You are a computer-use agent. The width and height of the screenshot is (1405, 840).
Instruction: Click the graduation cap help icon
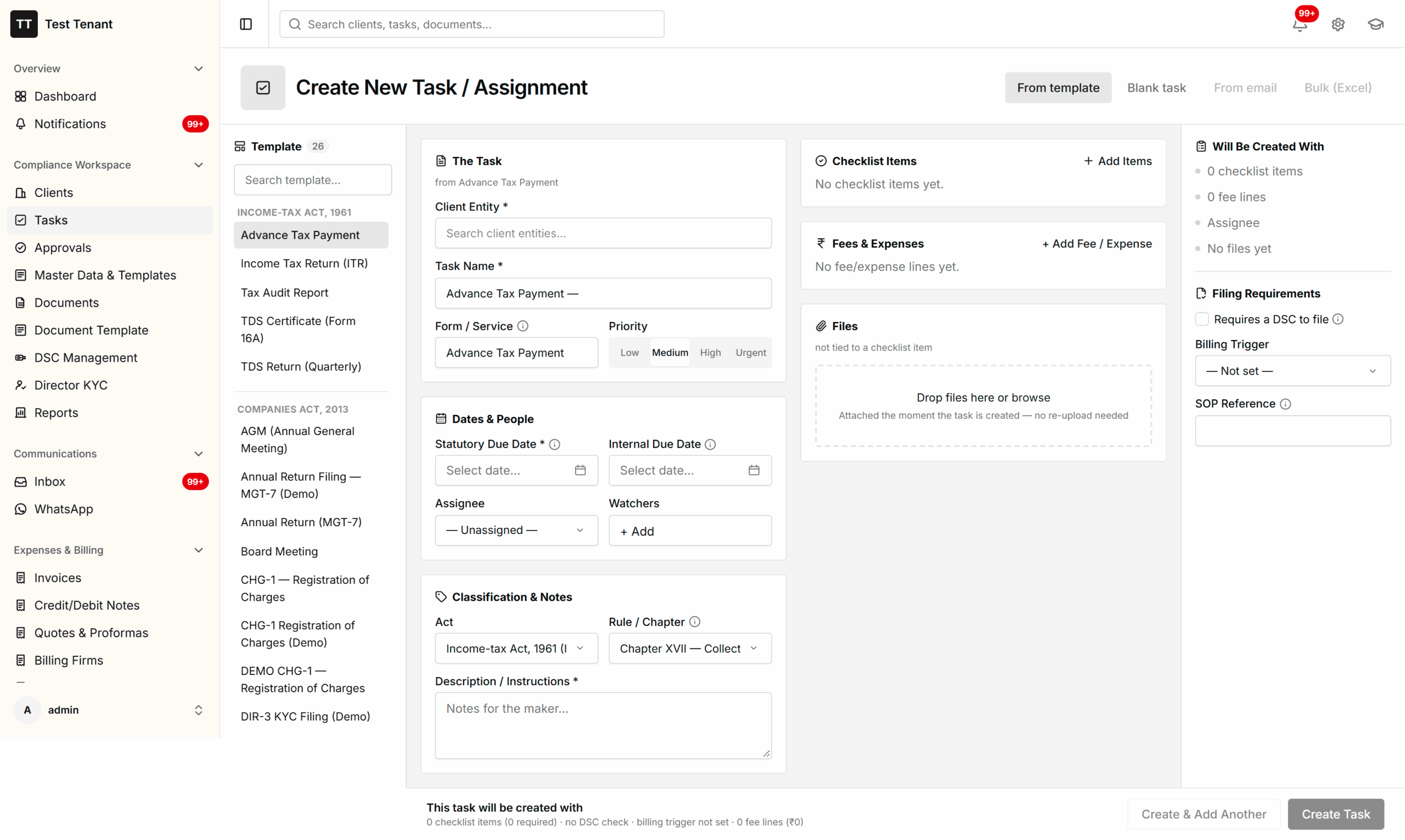[1375, 24]
